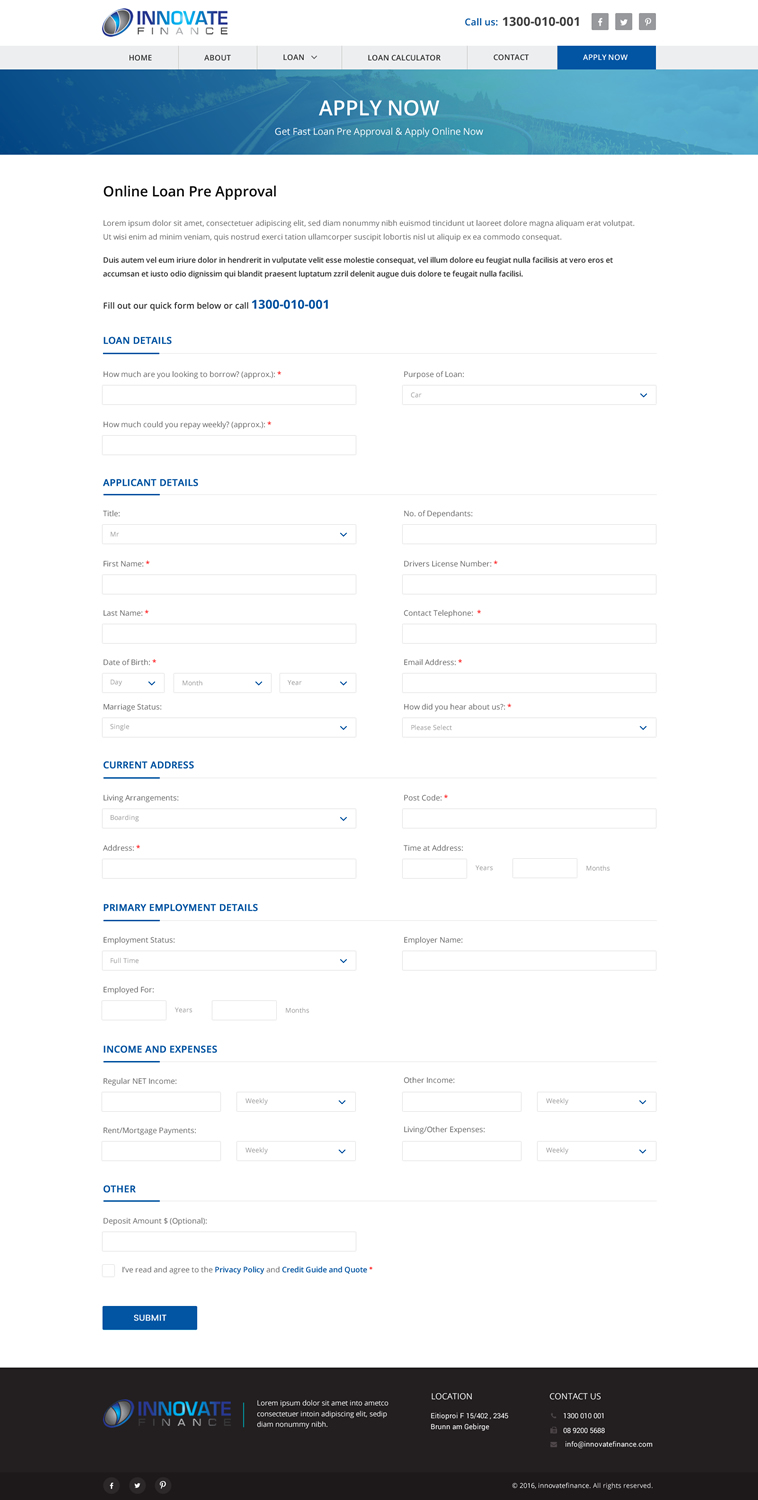This screenshot has height=1500, width=758.
Task: Open the footer Pinterest round icon
Action: (163, 1485)
